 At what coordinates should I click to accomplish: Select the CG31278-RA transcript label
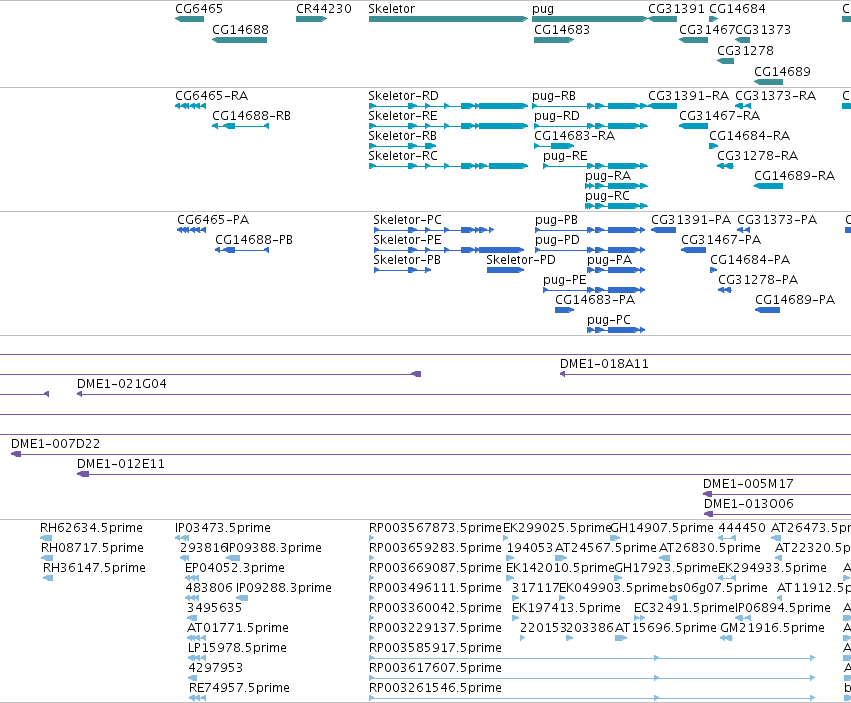pos(757,156)
